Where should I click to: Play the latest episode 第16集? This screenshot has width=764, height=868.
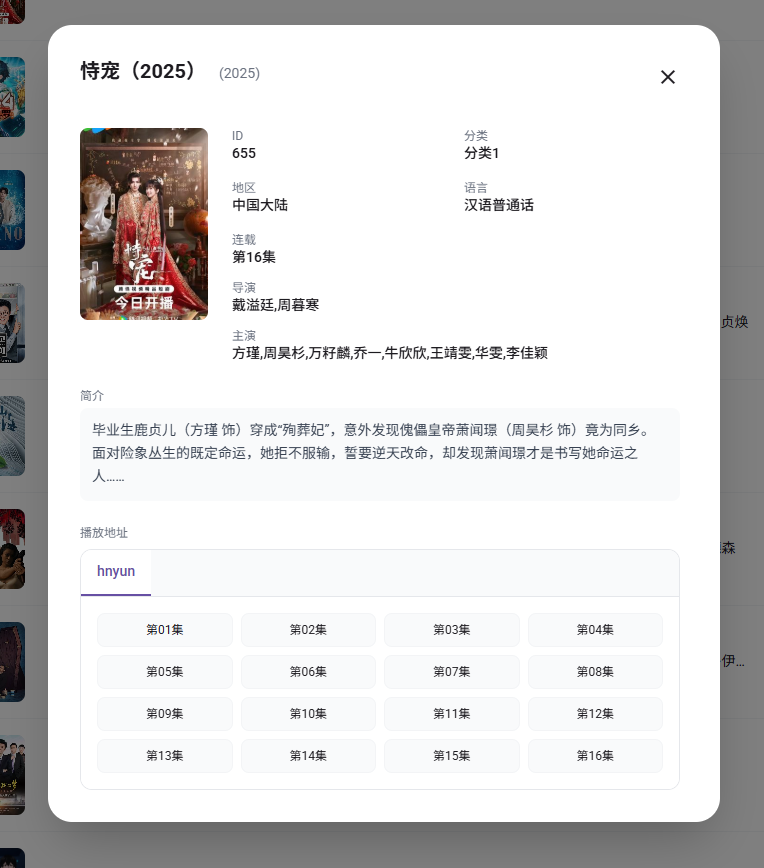(x=595, y=756)
